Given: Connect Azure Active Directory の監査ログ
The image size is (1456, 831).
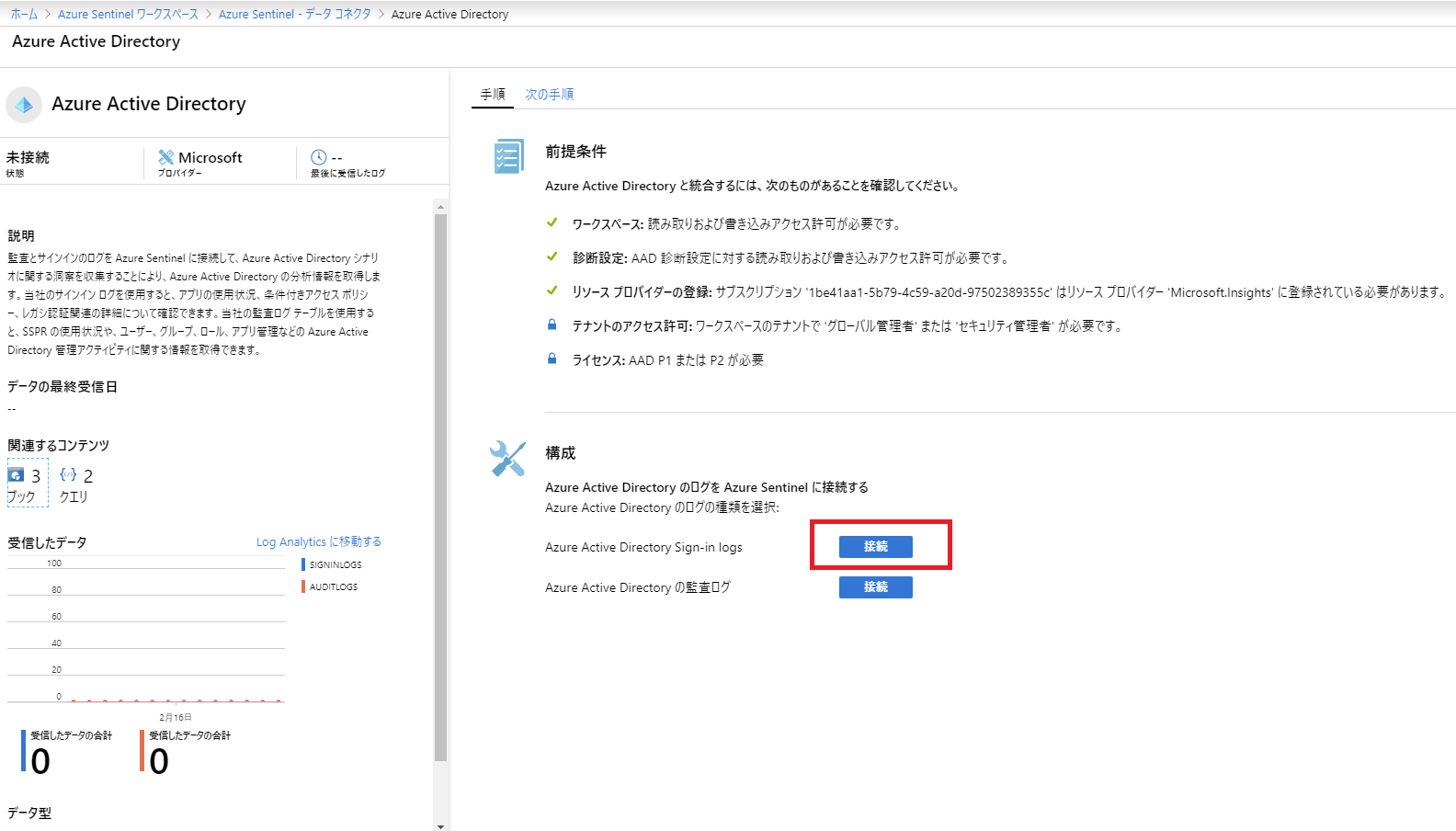Looking at the screenshot, I should coord(876,587).
